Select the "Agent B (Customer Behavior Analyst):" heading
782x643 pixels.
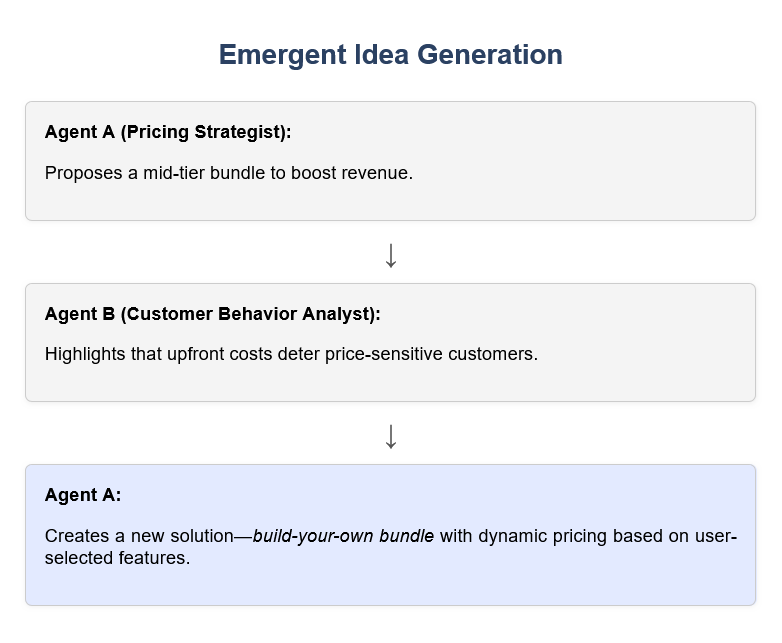(x=213, y=314)
